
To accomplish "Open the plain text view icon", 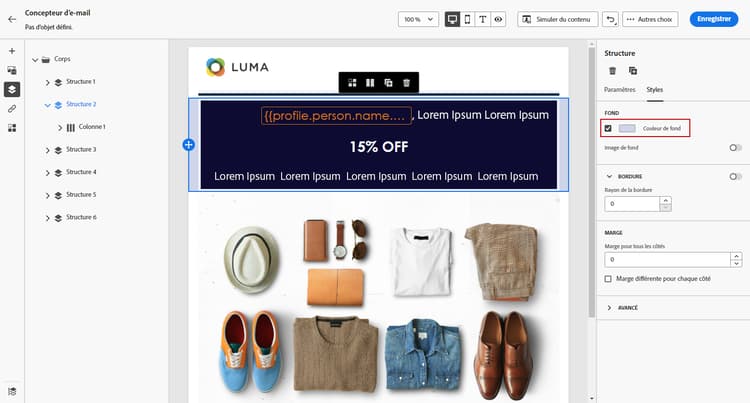I will [x=483, y=19].
